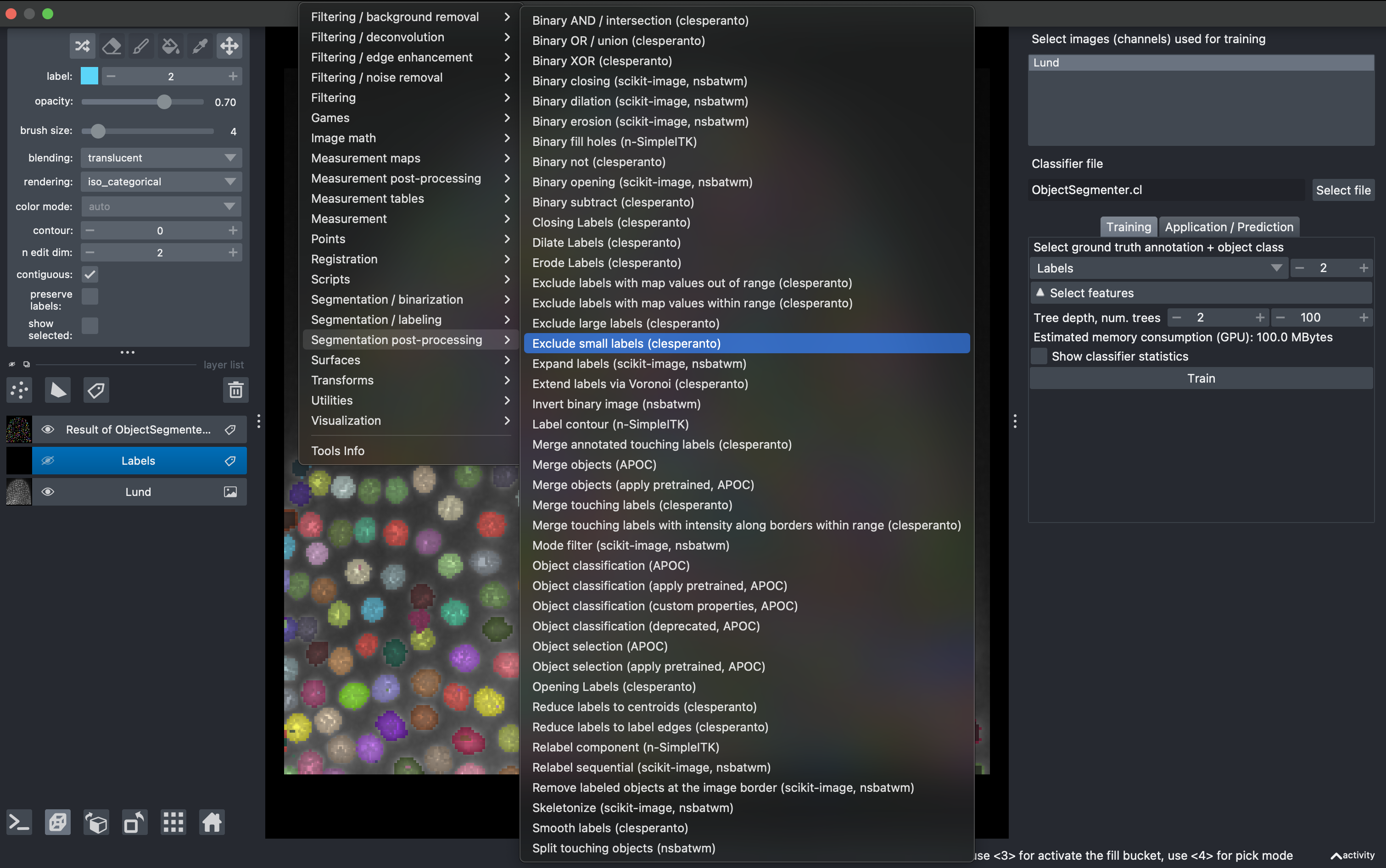Delete the selected layer
1386x868 pixels.
tap(236, 390)
